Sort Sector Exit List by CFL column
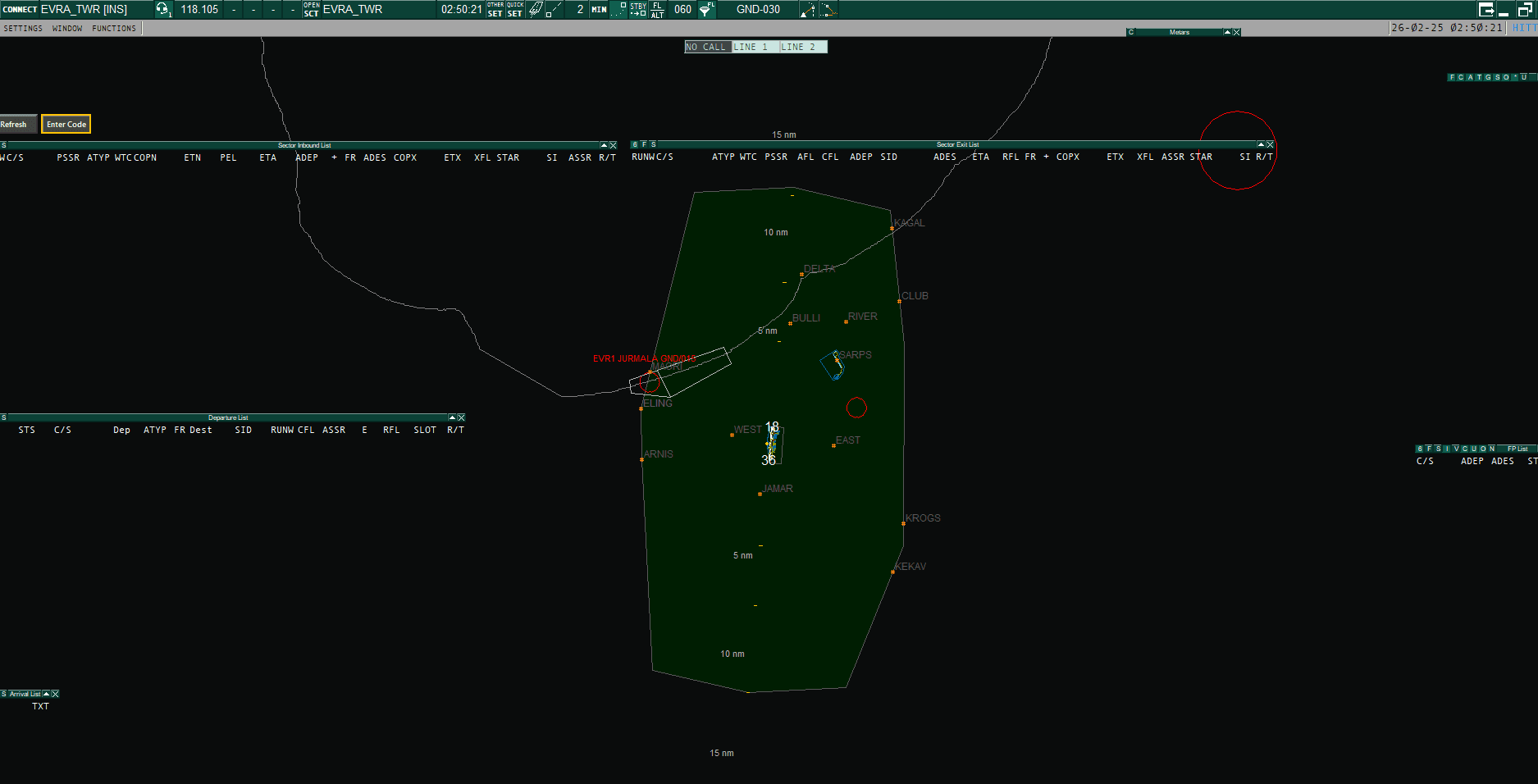This screenshot has height=784, width=1538. coord(830,157)
